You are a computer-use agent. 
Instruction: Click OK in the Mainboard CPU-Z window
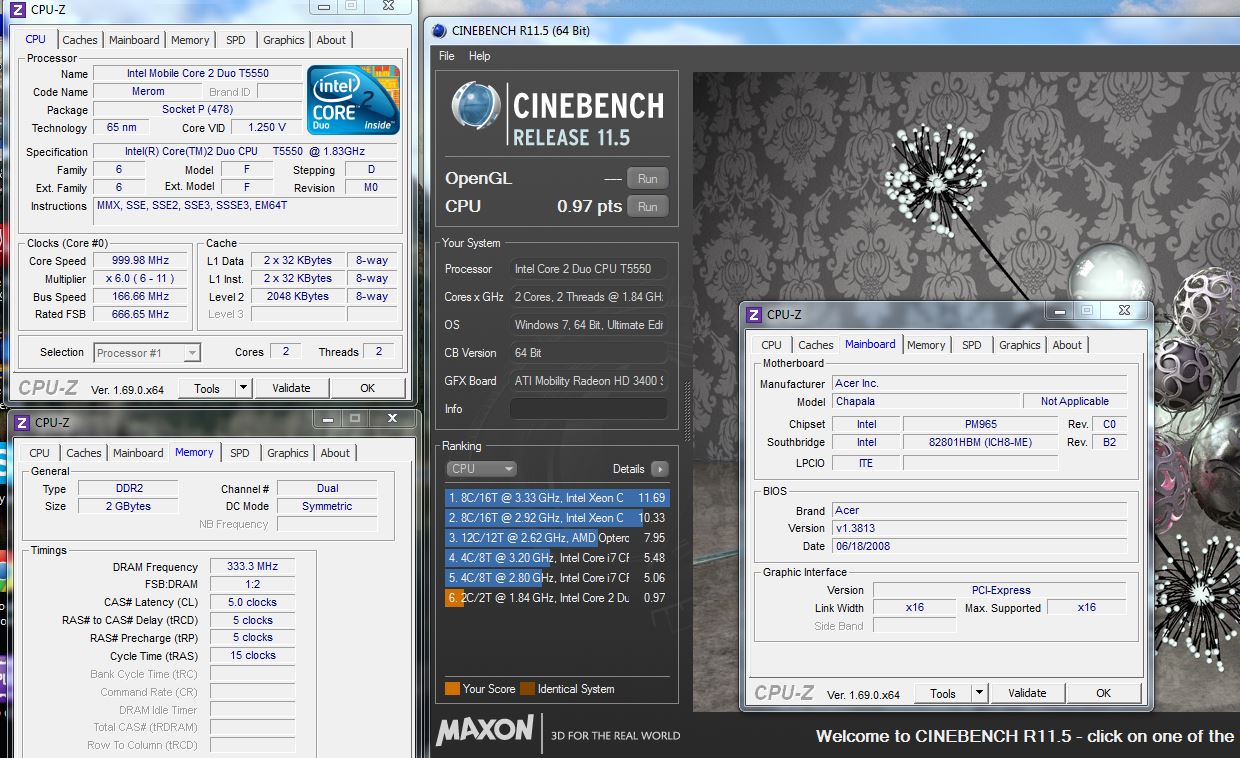1103,693
